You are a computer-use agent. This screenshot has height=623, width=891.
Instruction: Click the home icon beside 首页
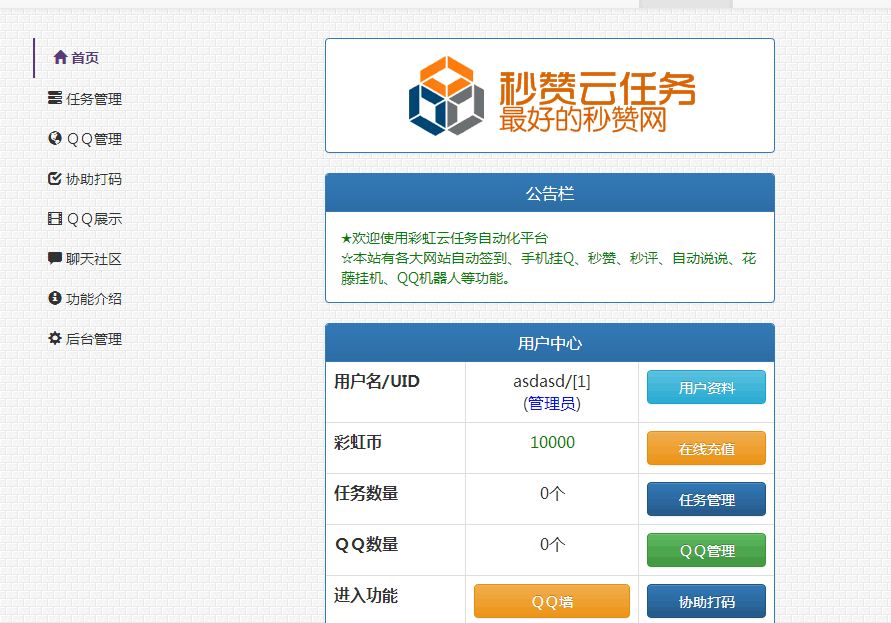pos(60,57)
